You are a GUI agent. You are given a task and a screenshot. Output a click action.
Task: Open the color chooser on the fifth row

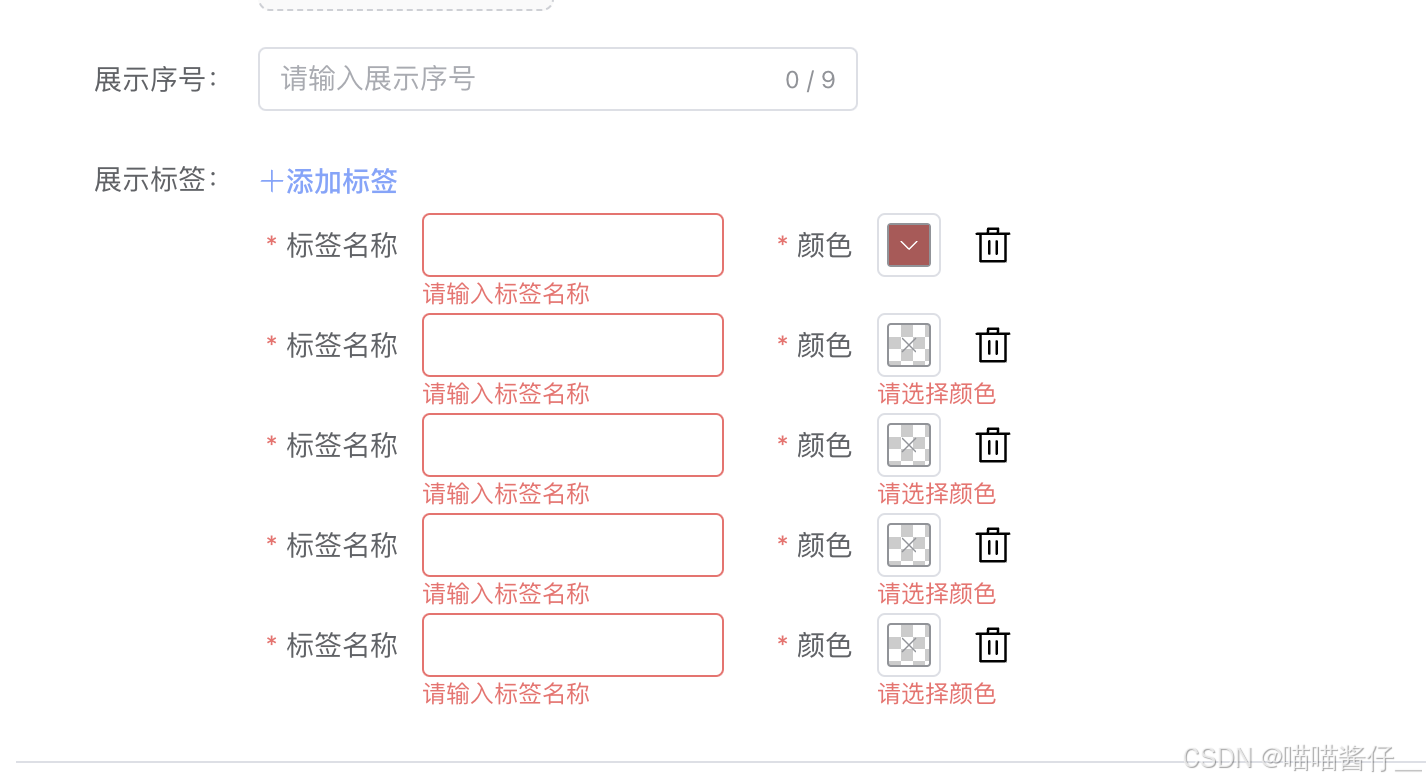tap(908, 645)
